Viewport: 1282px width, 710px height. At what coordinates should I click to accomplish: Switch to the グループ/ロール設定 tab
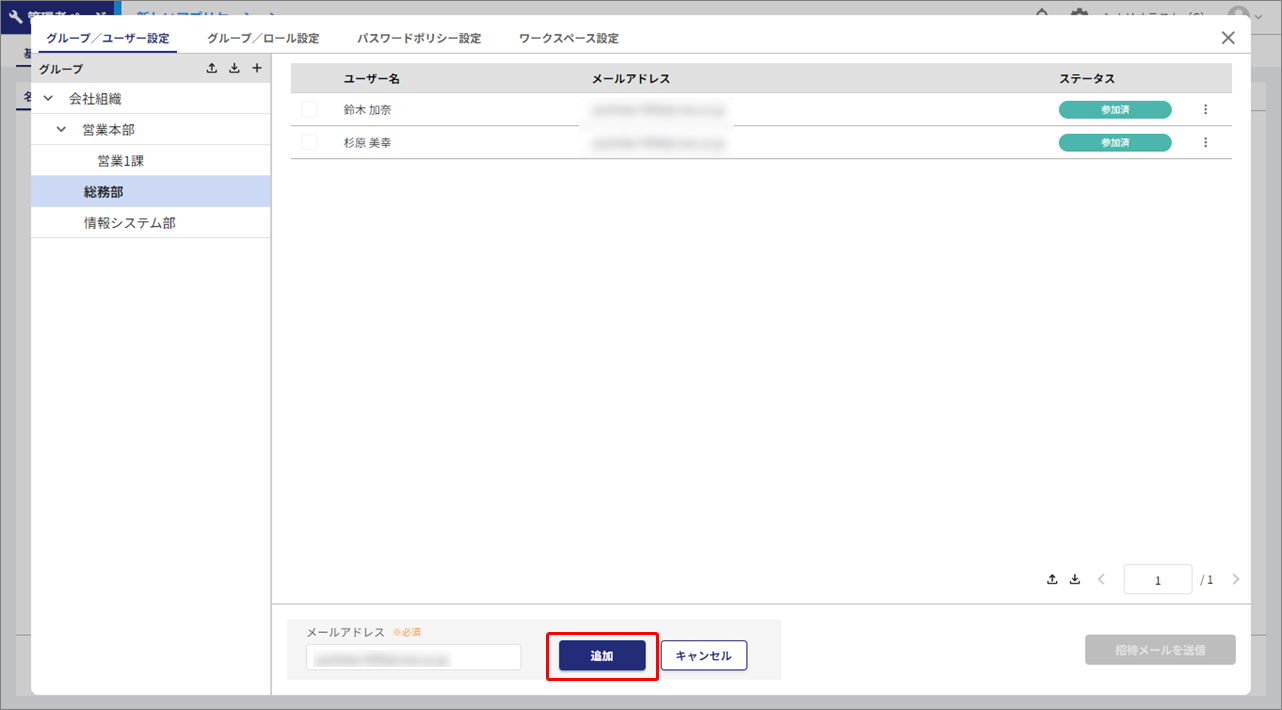pos(263,39)
